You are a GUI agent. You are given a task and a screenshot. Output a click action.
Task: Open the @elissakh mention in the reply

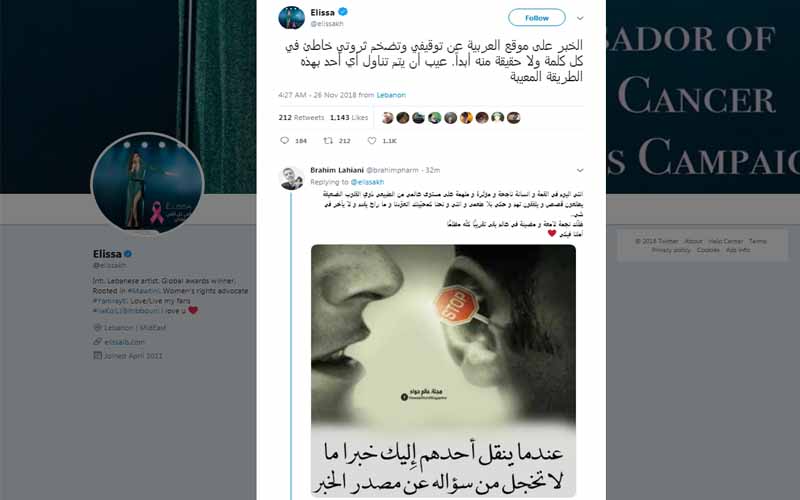pos(367,182)
